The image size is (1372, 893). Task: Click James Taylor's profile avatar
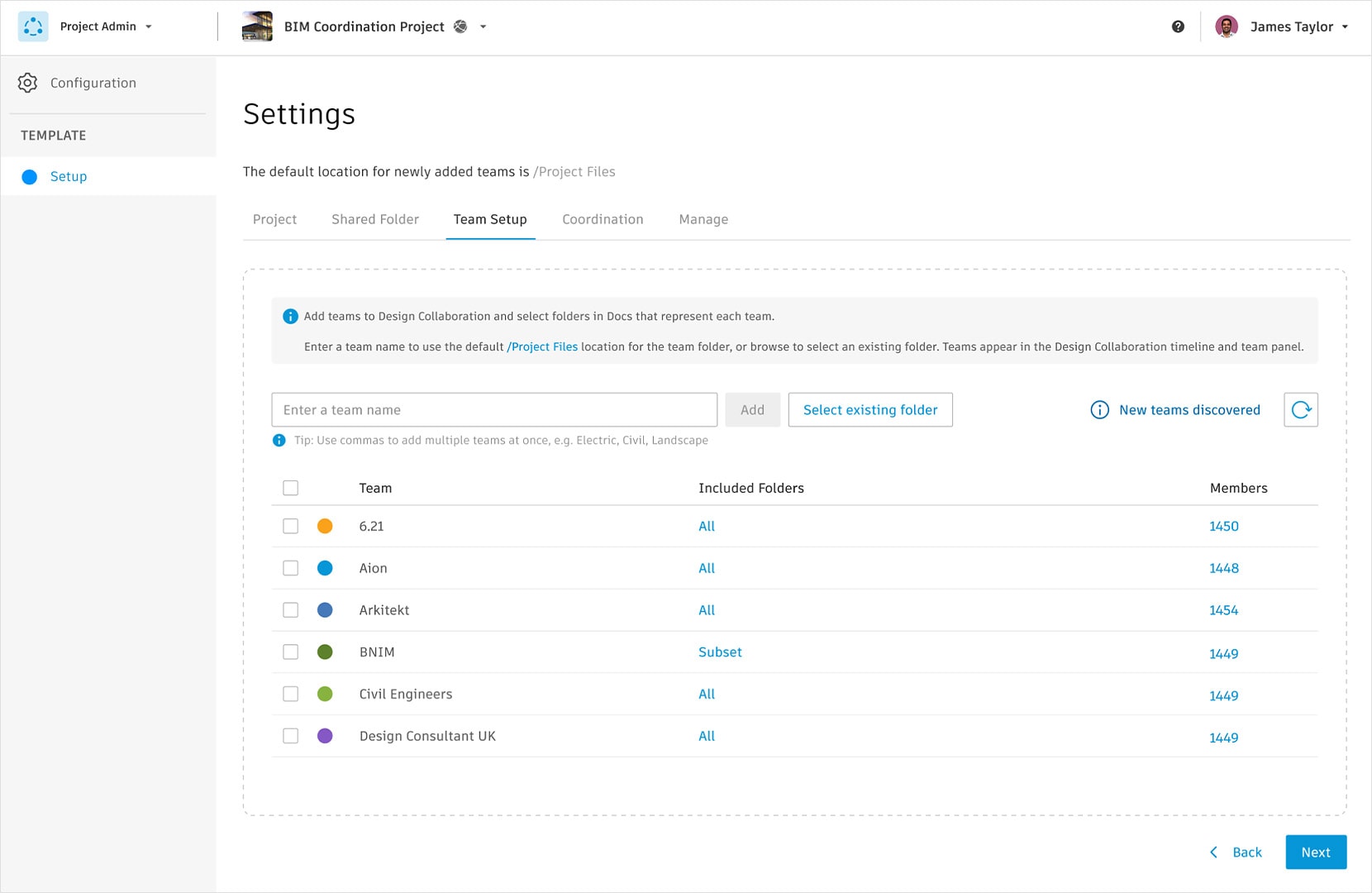[x=1227, y=26]
